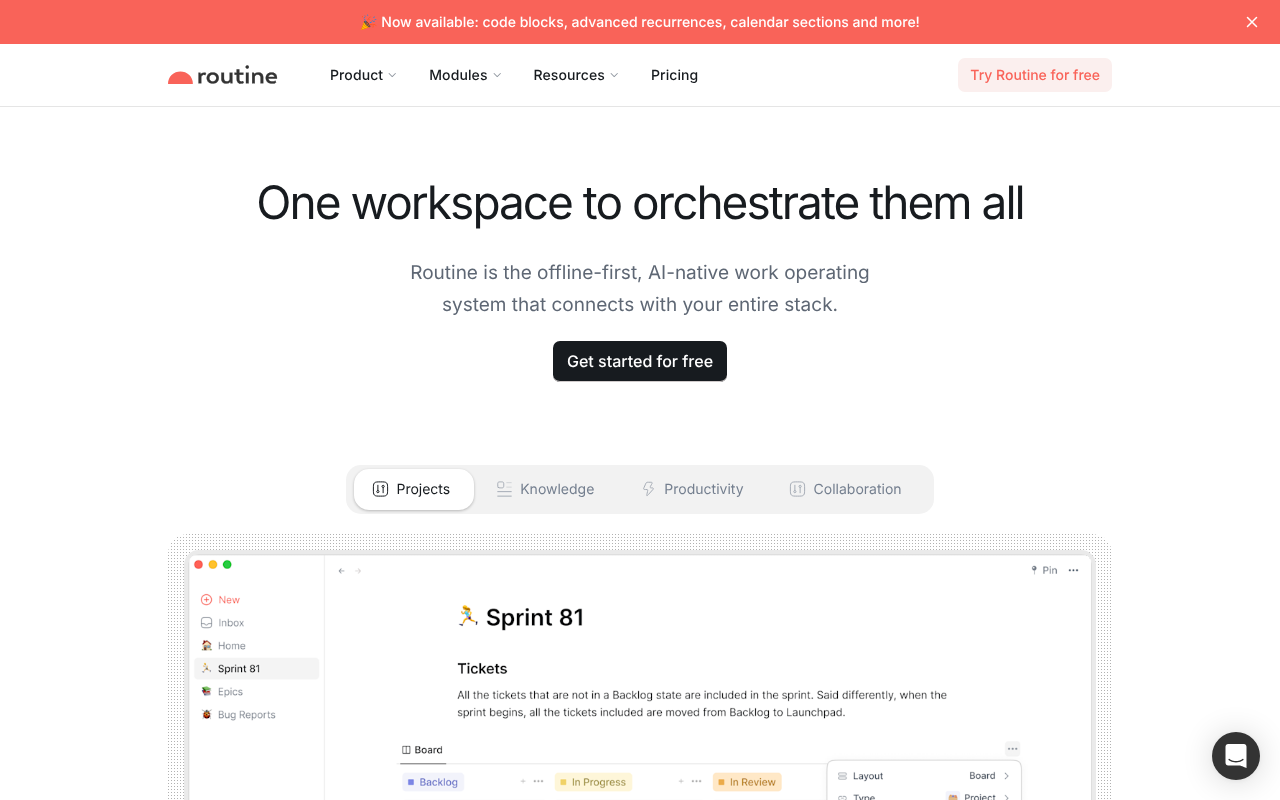Viewport: 1280px width, 800px height.
Task: Click Get started for free
Action: point(639,361)
